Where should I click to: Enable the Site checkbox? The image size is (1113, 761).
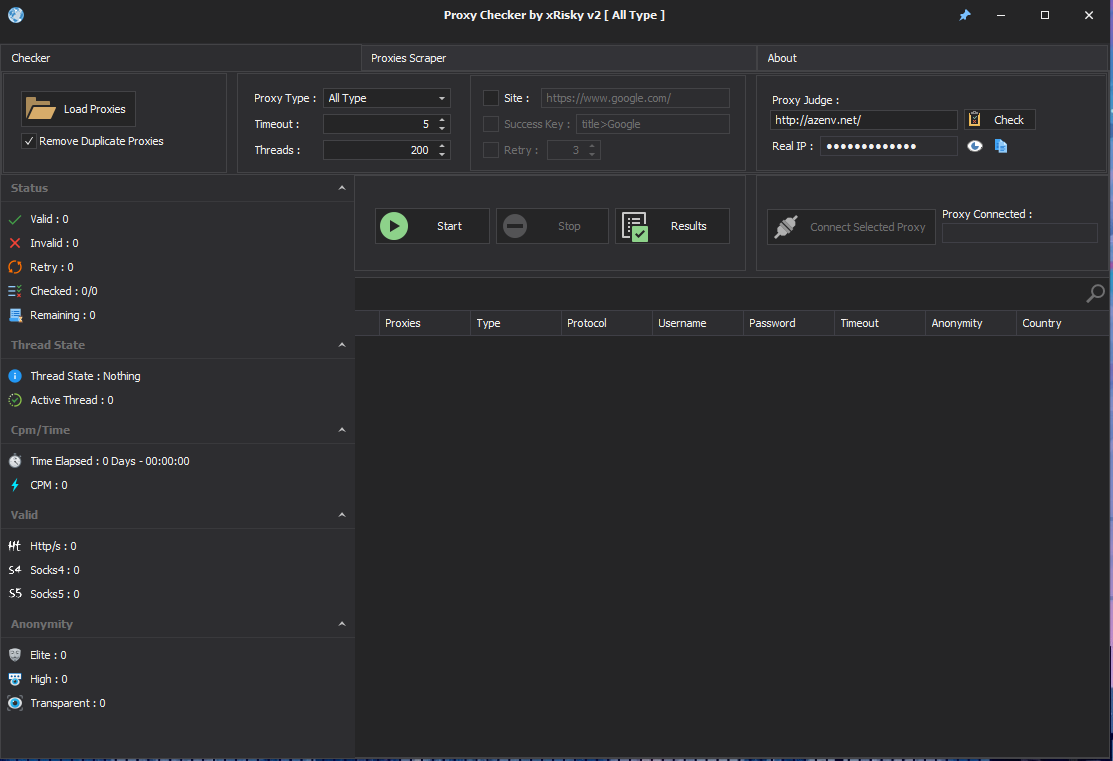(491, 98)
